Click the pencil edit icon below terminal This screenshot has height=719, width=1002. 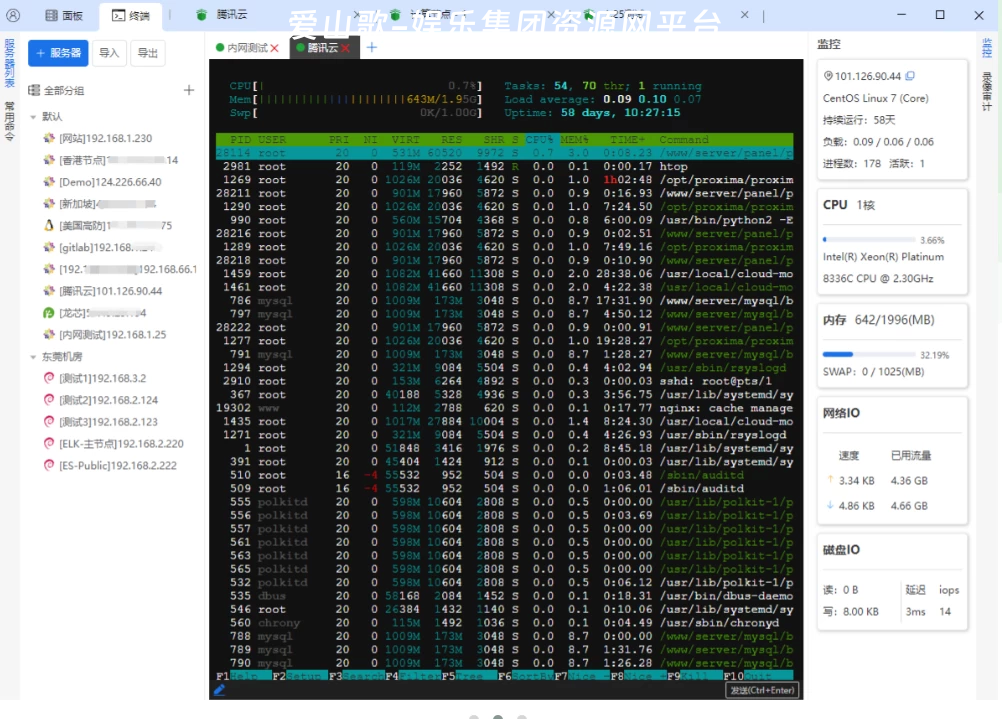click(220, 689)
